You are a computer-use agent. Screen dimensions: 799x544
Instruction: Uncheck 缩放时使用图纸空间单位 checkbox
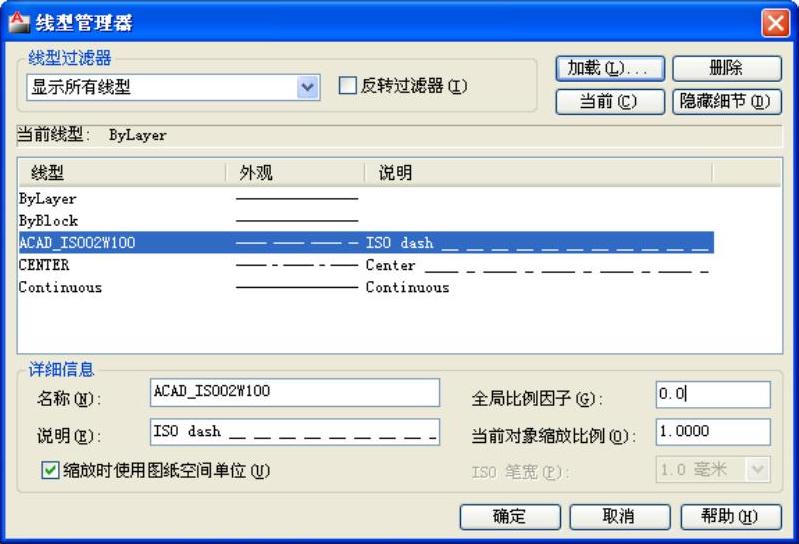(x=50, y=470)
